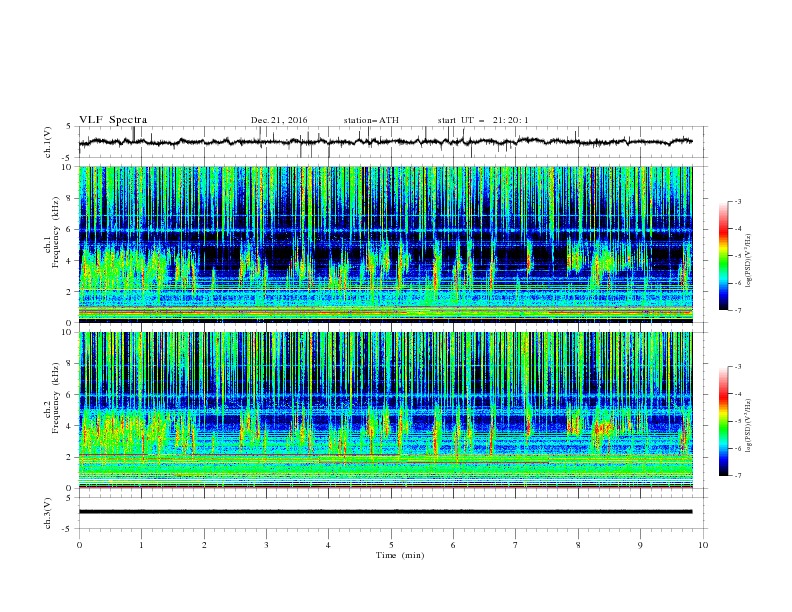792x612 pixels.
Task: Select the ch.1 color bar "log(PSD)(V²/Hz)" label
Action: pyautogui.click(x=748, y=261)
